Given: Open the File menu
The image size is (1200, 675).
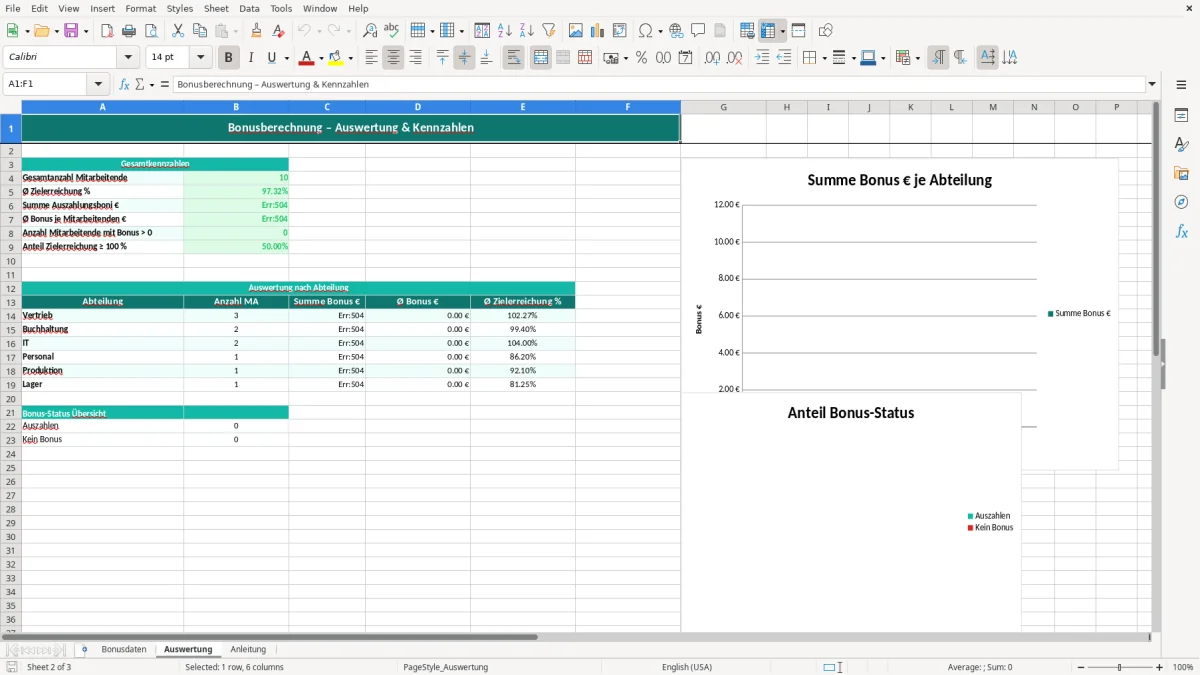Looking at the screenshot, I should point(13,8).
